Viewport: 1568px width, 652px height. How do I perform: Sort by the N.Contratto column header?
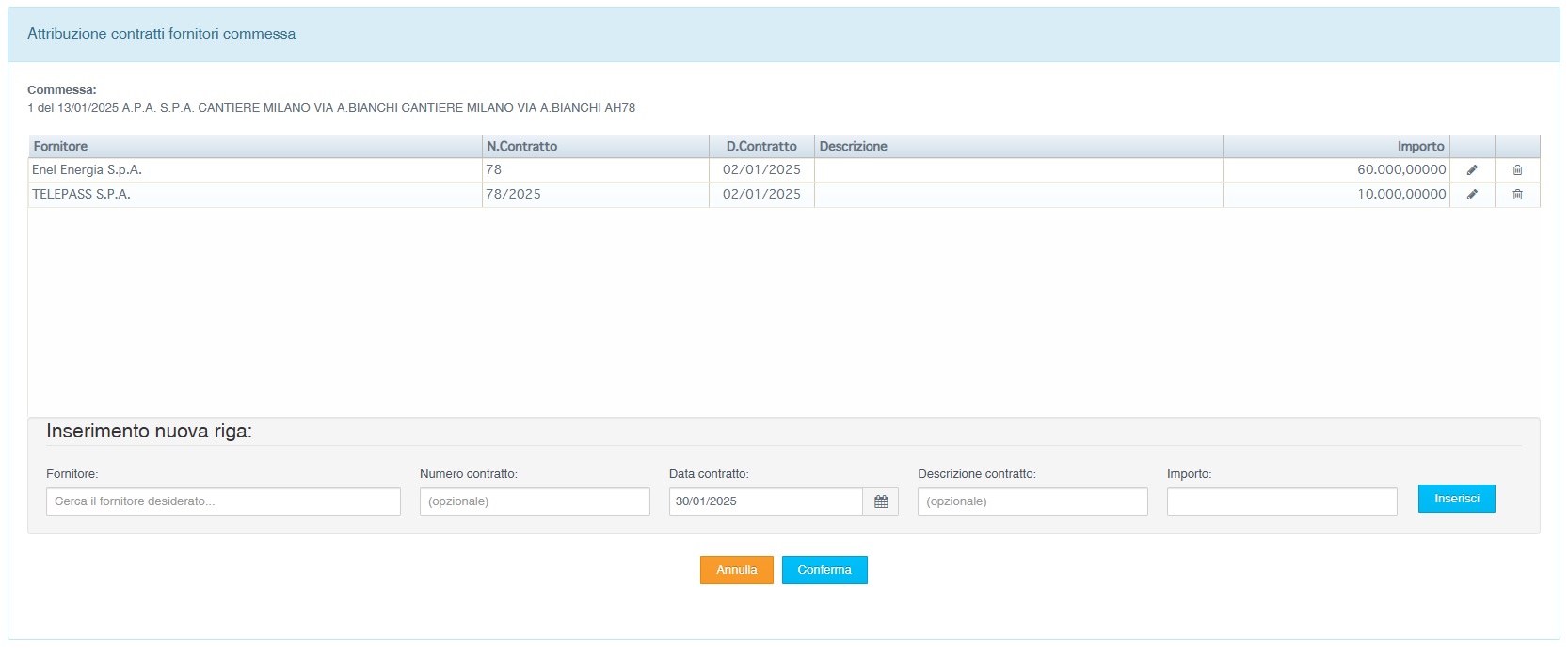522,147
